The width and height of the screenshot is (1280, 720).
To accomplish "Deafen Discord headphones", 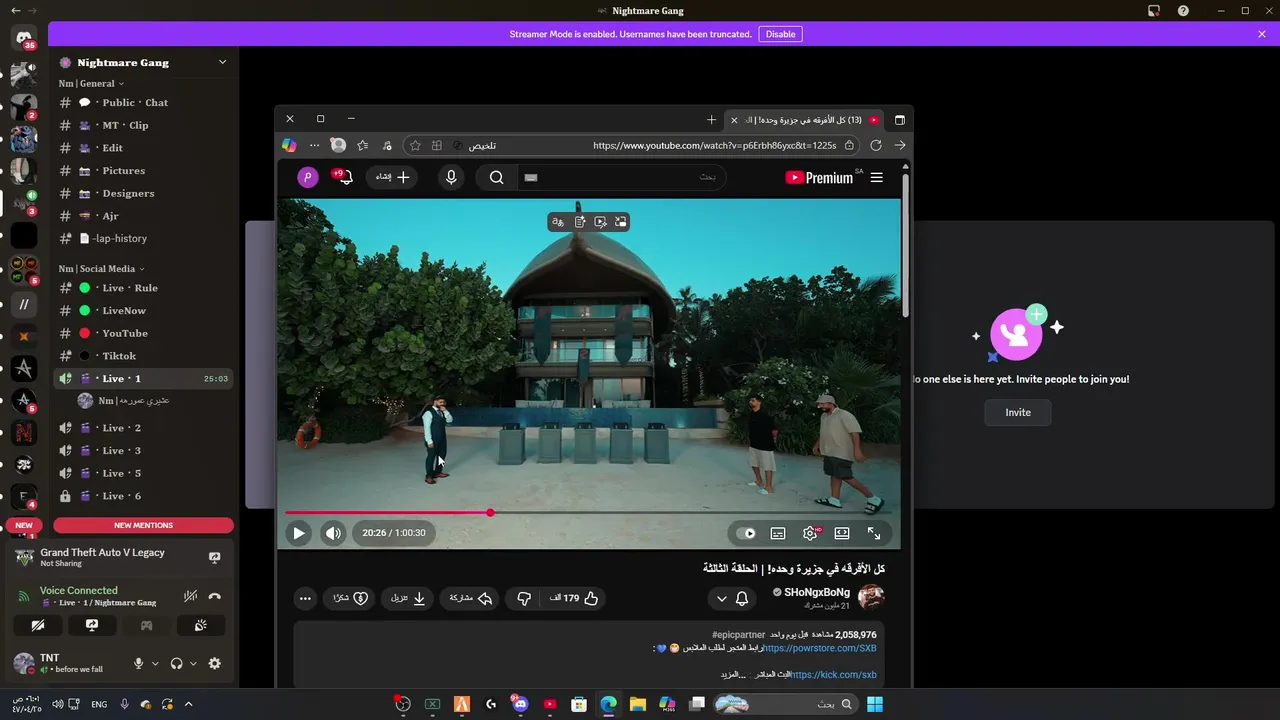I will 177,663.
